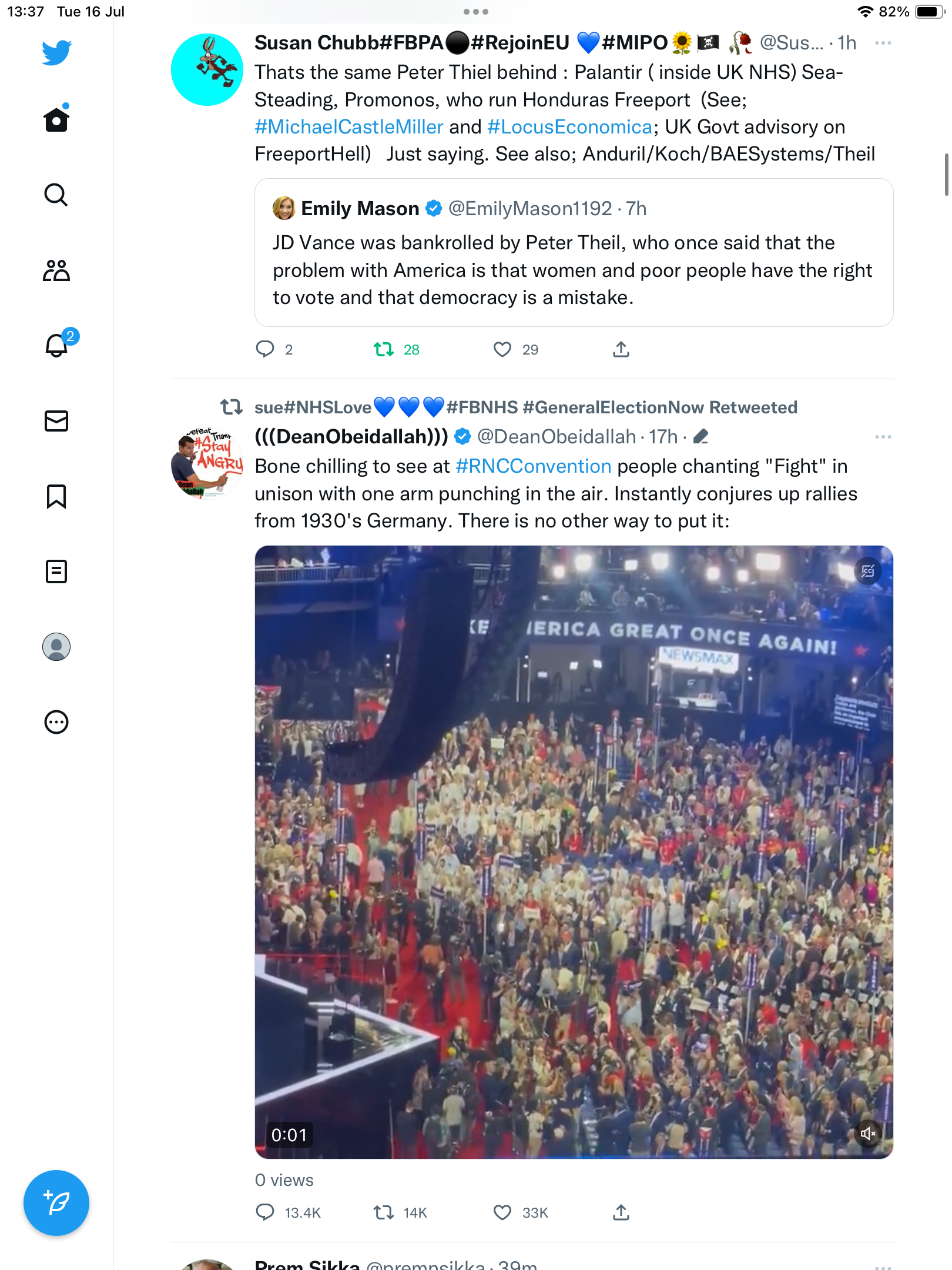Undo retweet on Susan Chubb's tweet
Image resolution: width=952 pixels, height=1270 pixels.
pos(384,350)
